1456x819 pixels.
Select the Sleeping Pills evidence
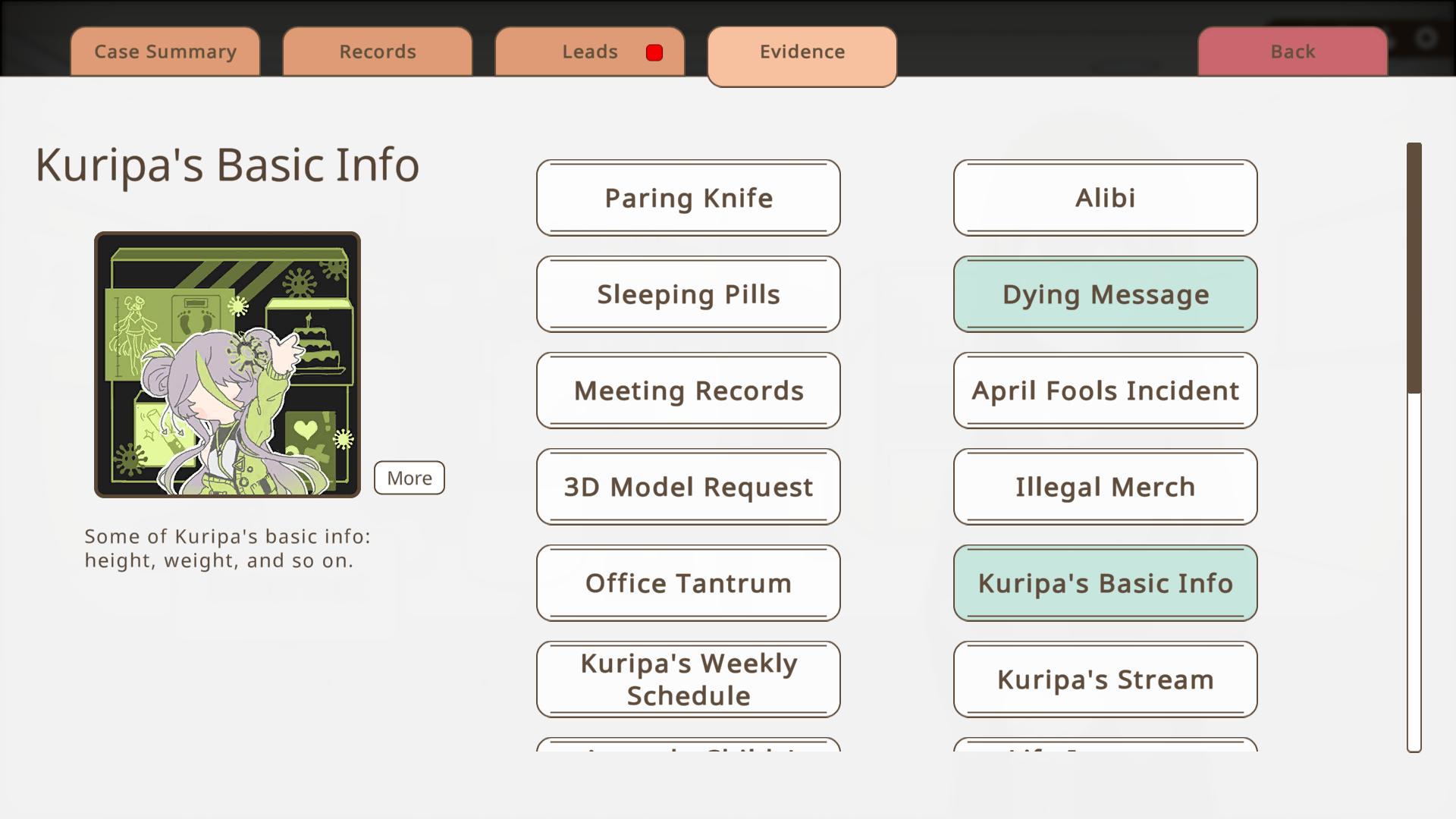(688, 294)
